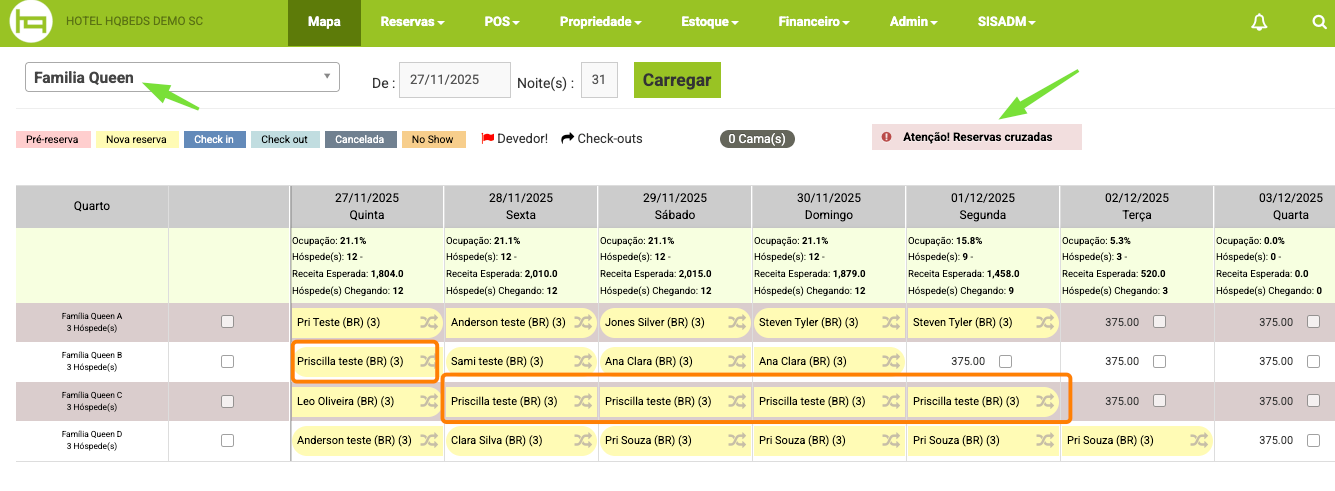Click shuffle icon on Sami teste reservation

pos(582,361)
